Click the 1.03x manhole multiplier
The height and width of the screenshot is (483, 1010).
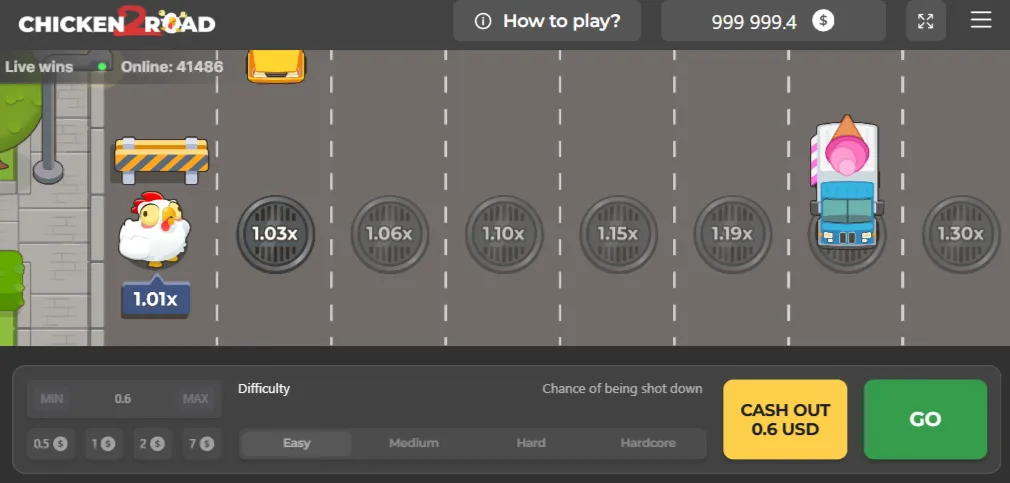275,234
